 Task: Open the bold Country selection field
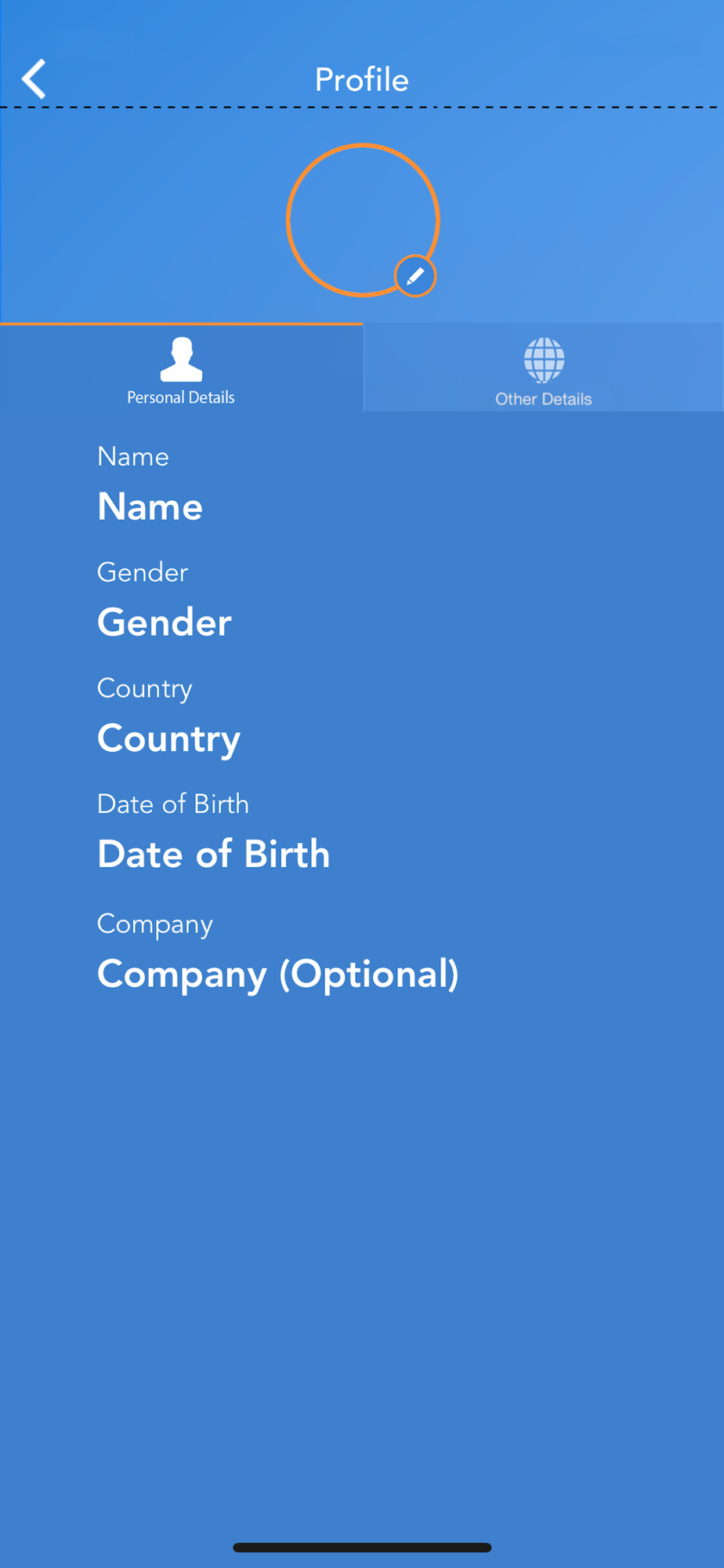pyautogui.click(x=168, y=739)
